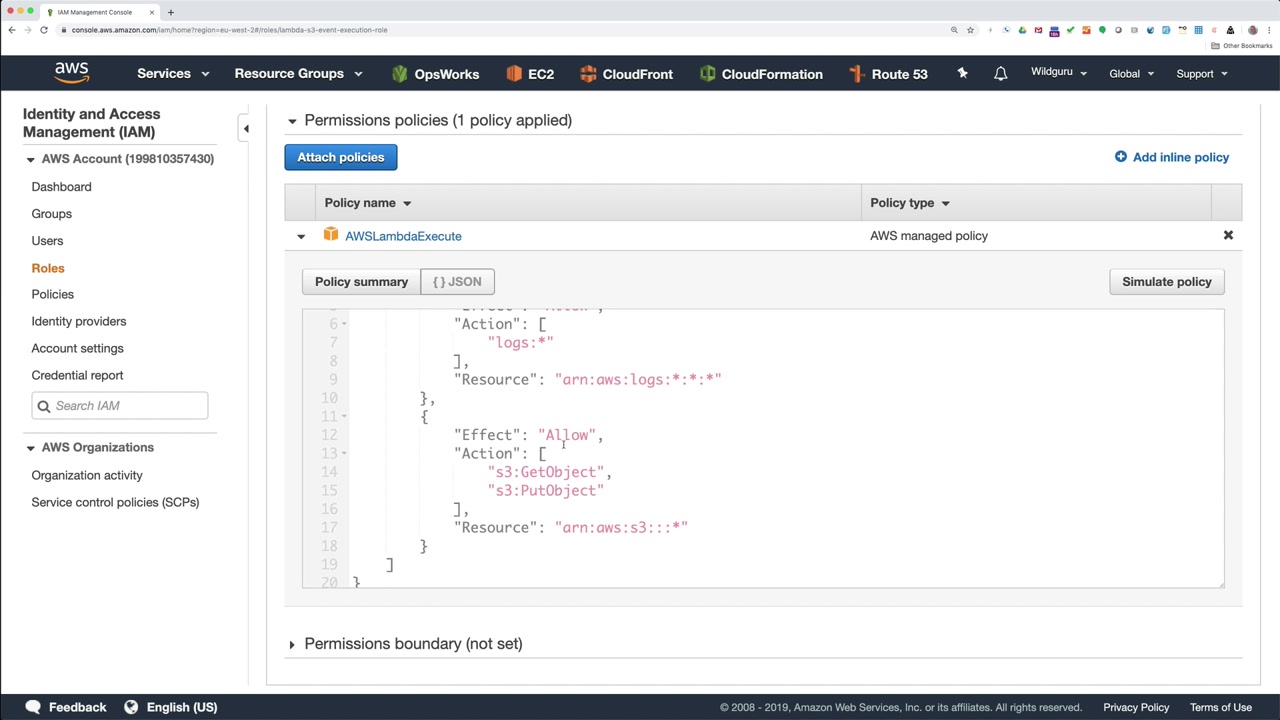
Task: Click the Attach policies button
Action: point(340,157)
